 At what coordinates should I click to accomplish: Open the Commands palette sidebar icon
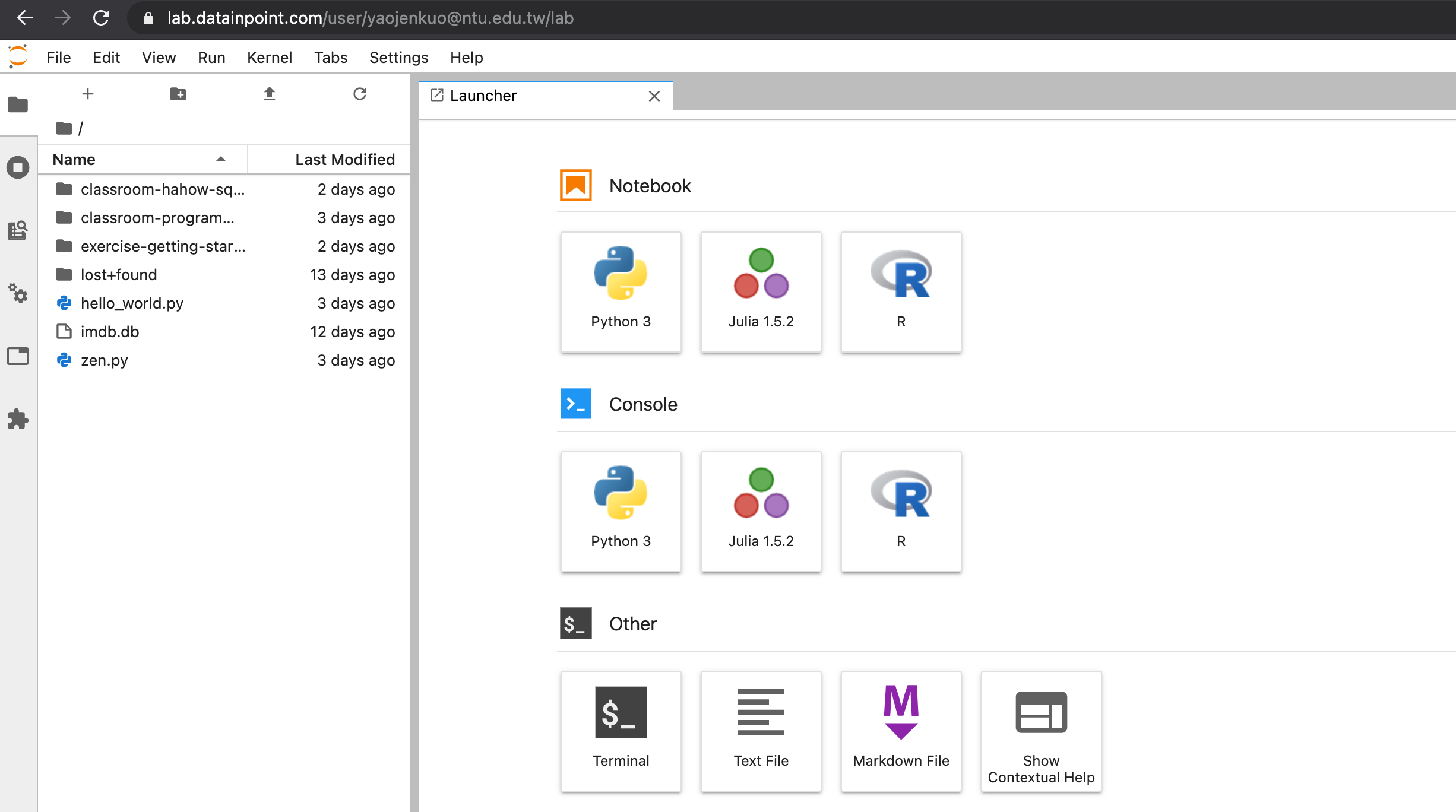click(x=18, y=230)
